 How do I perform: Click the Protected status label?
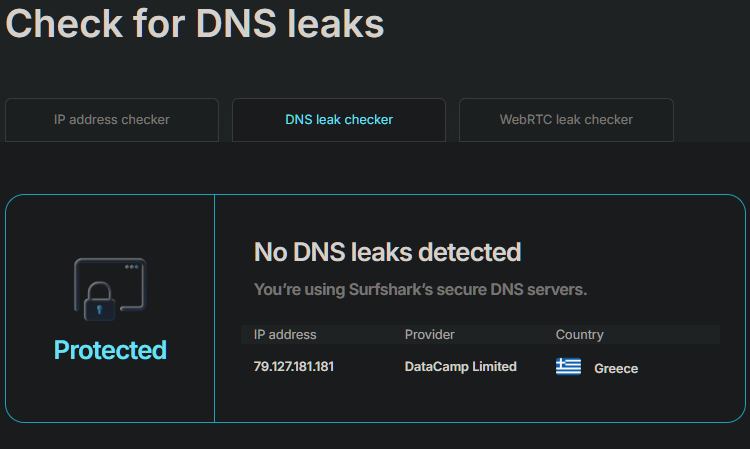(x=110, y=350)
